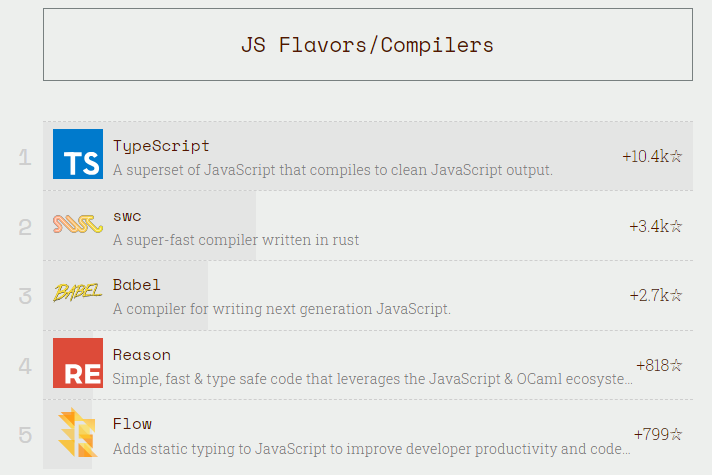The image size is (712, 475).
Task: Click the star icon beside +3.4k
Action: click(x=676, y=227)
